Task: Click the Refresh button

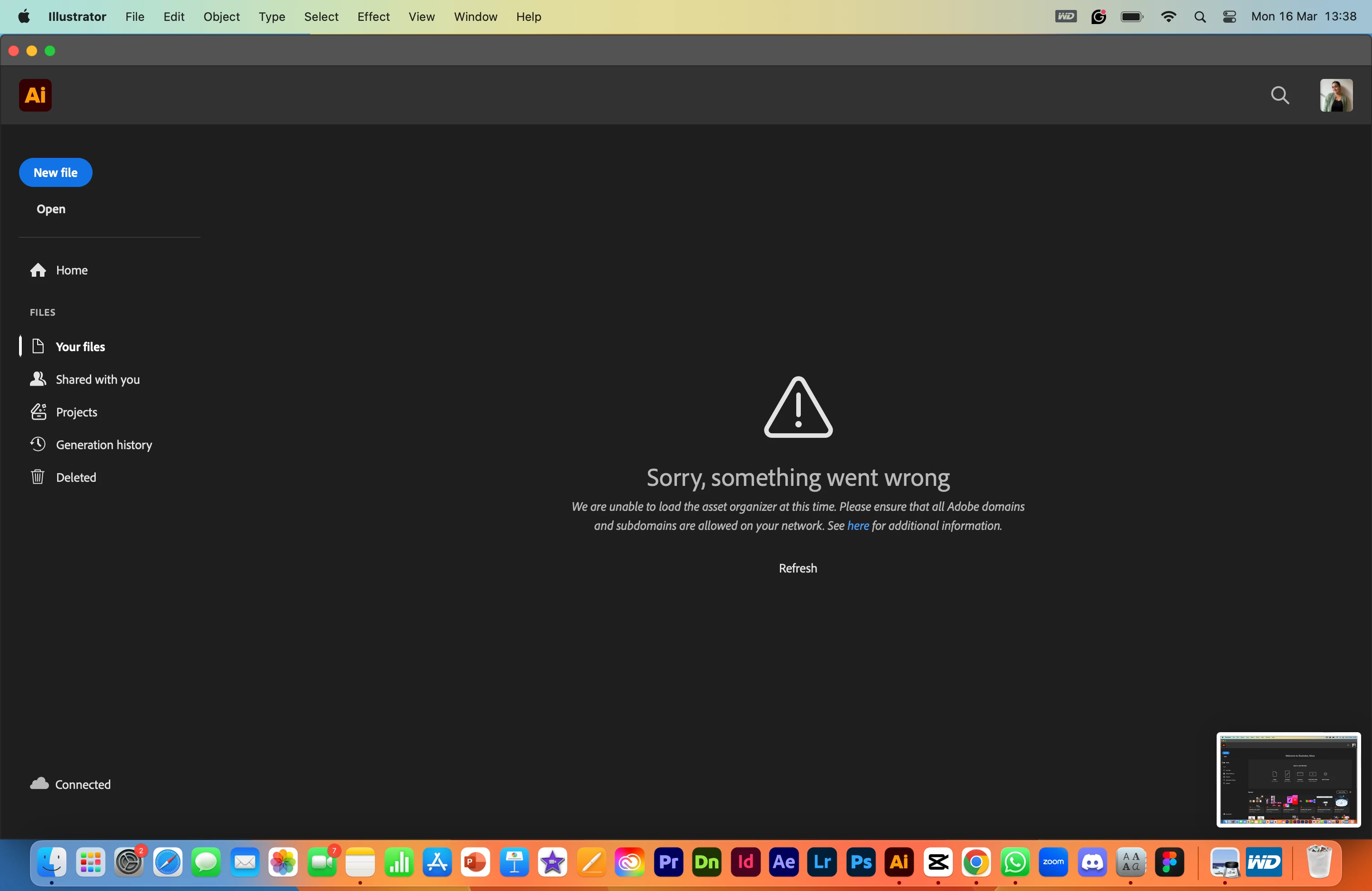Action: coord(797,568)
